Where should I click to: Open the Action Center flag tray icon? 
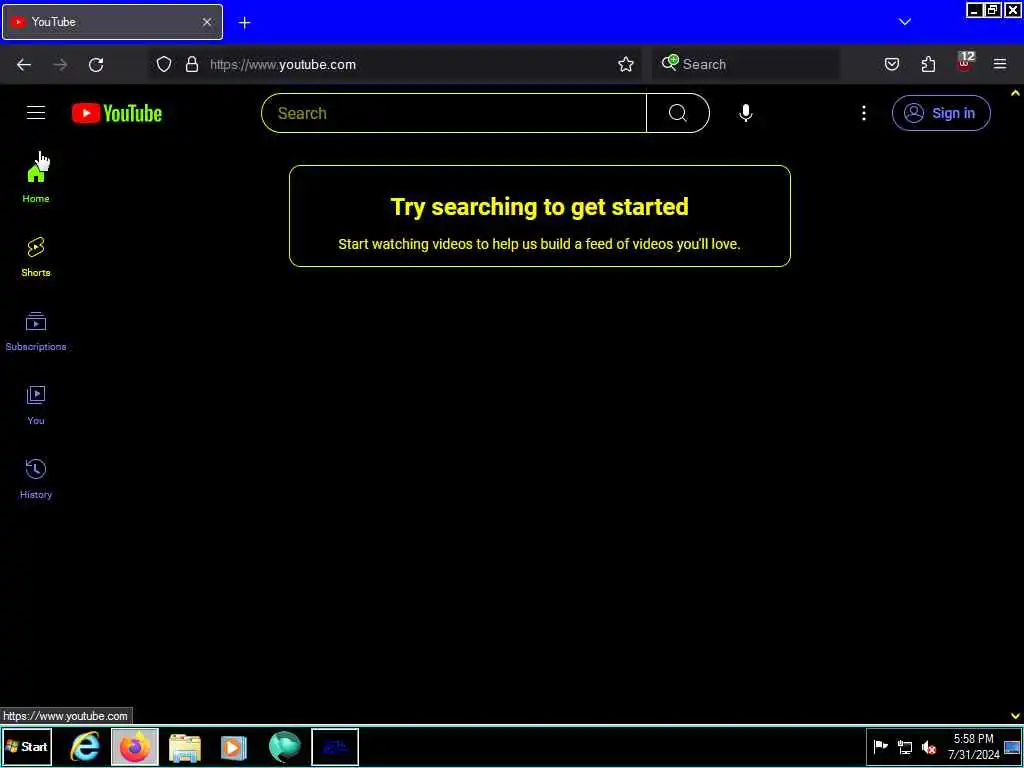pos(880,746)
